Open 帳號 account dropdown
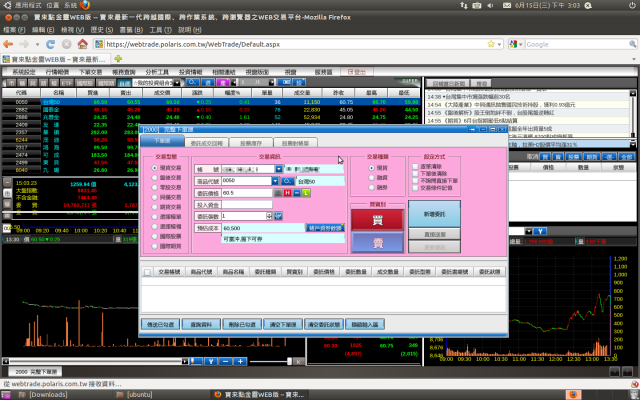 [279, 169]
